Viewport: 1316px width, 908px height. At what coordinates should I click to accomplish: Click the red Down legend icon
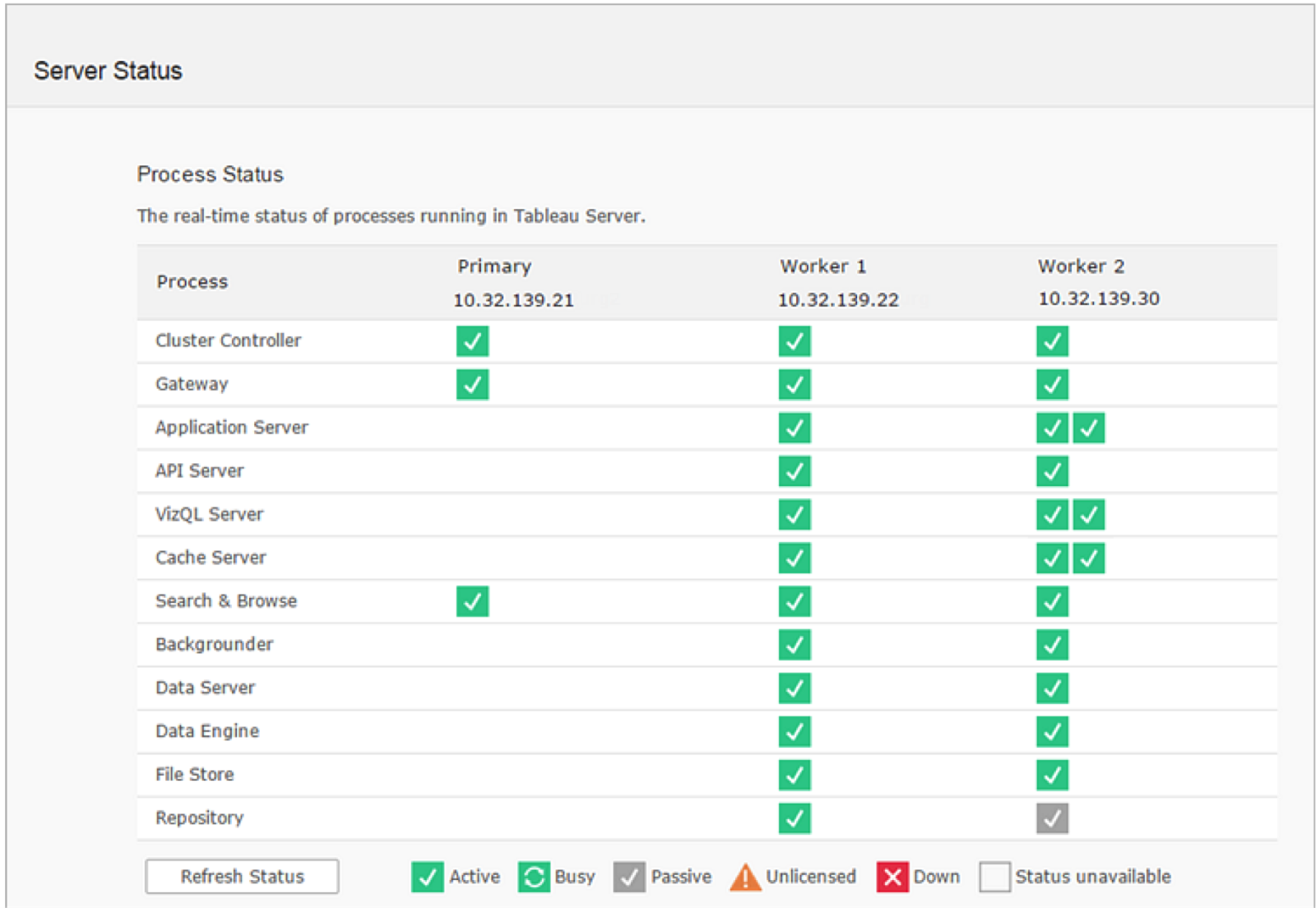click(x=892, y=878)
